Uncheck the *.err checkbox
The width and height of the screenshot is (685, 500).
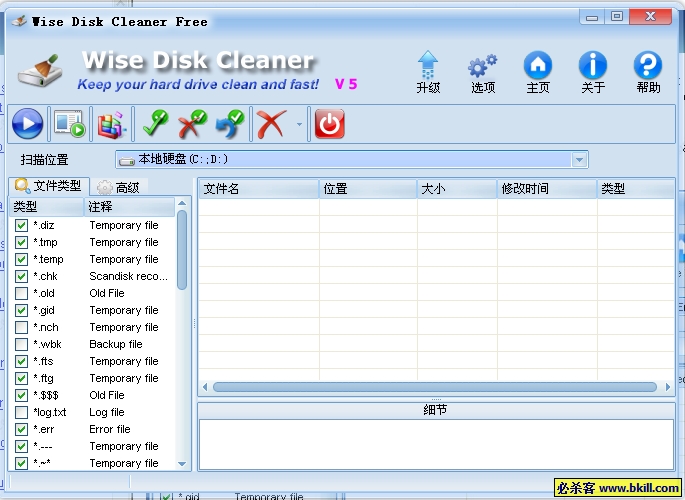(x=21, y=429)
